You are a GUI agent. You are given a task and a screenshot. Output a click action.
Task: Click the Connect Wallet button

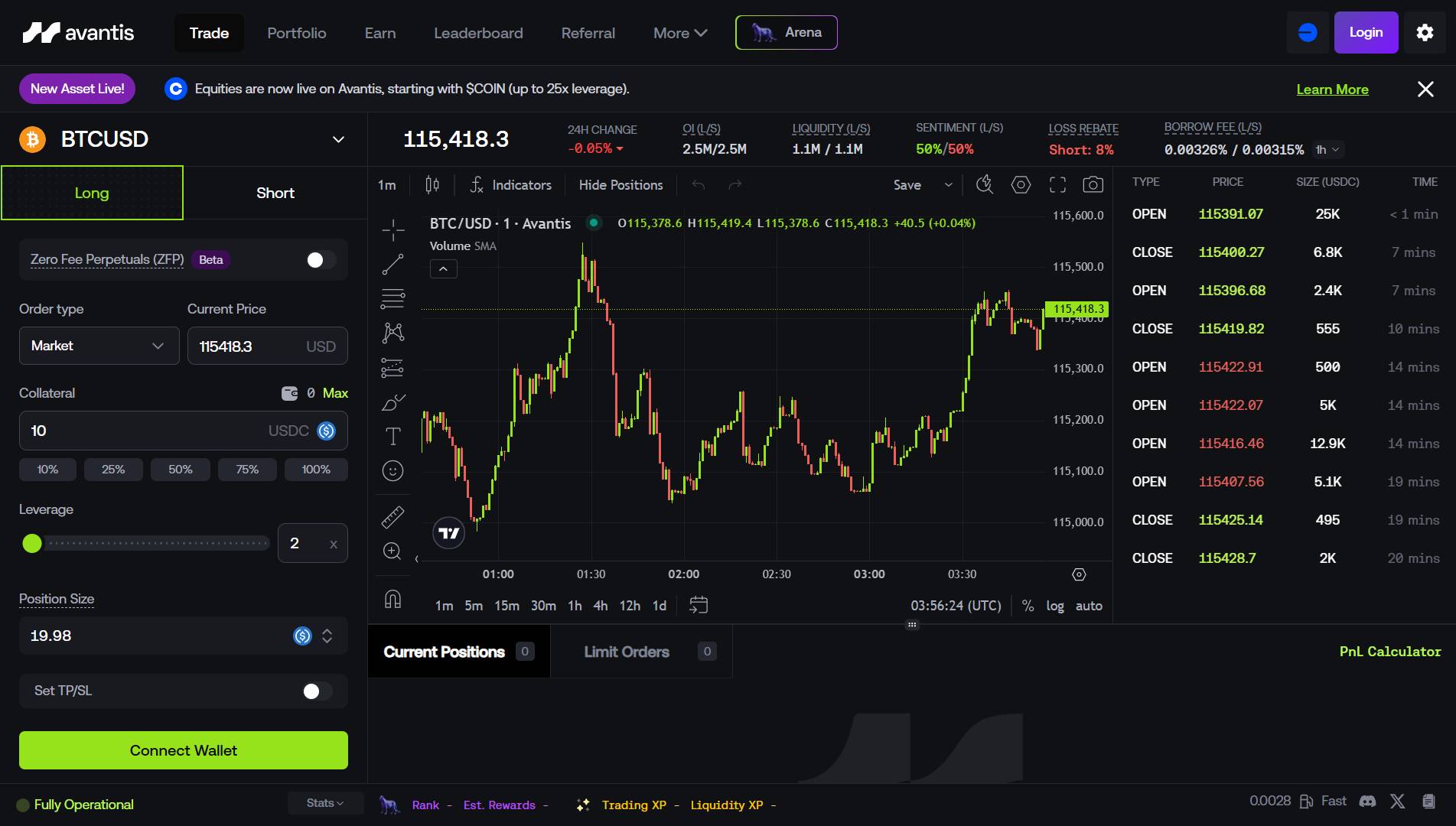pos(184,750)
